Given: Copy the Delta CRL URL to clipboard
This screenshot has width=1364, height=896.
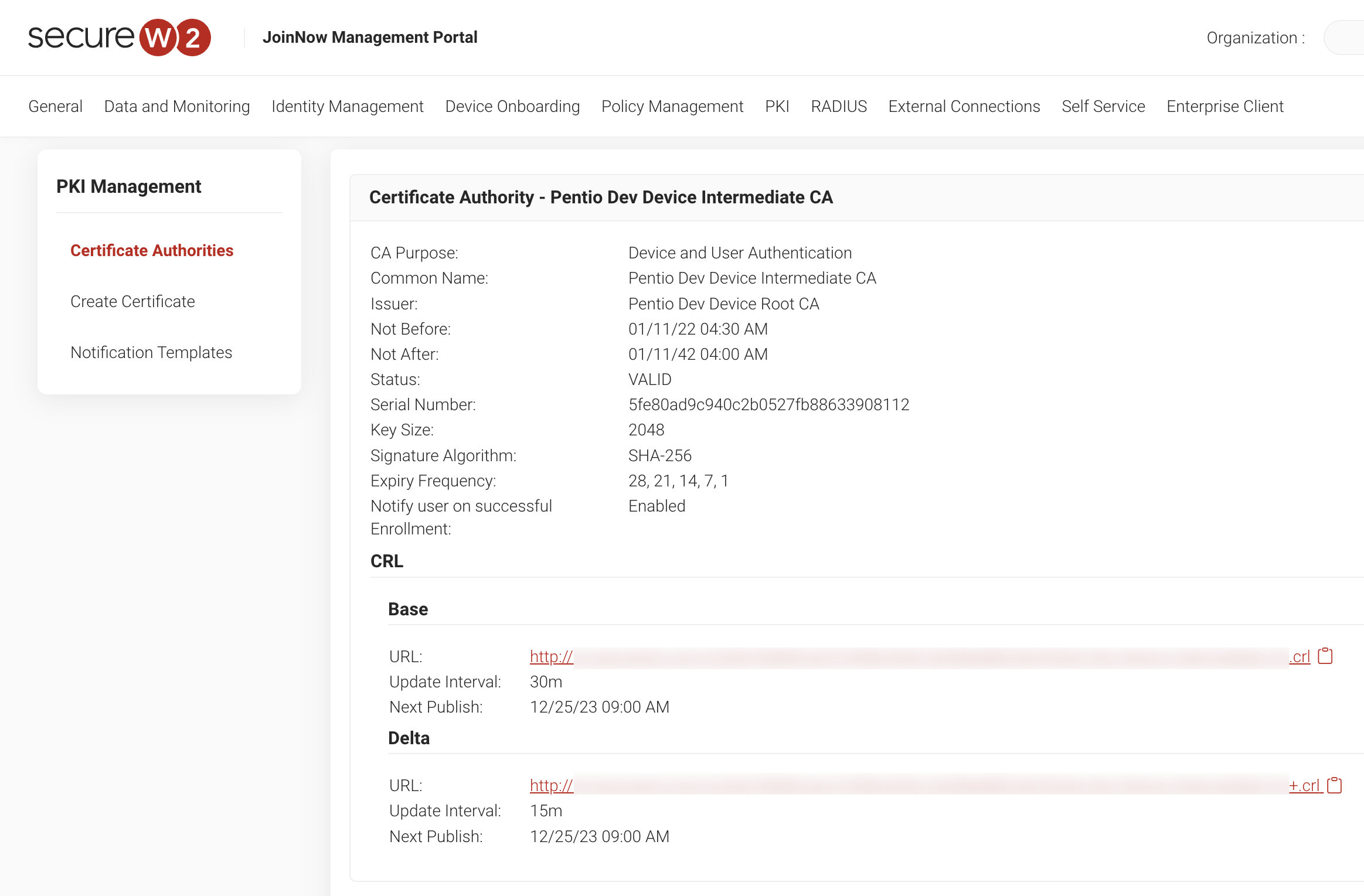Looking at the screenshot, I should [1334, 785].
